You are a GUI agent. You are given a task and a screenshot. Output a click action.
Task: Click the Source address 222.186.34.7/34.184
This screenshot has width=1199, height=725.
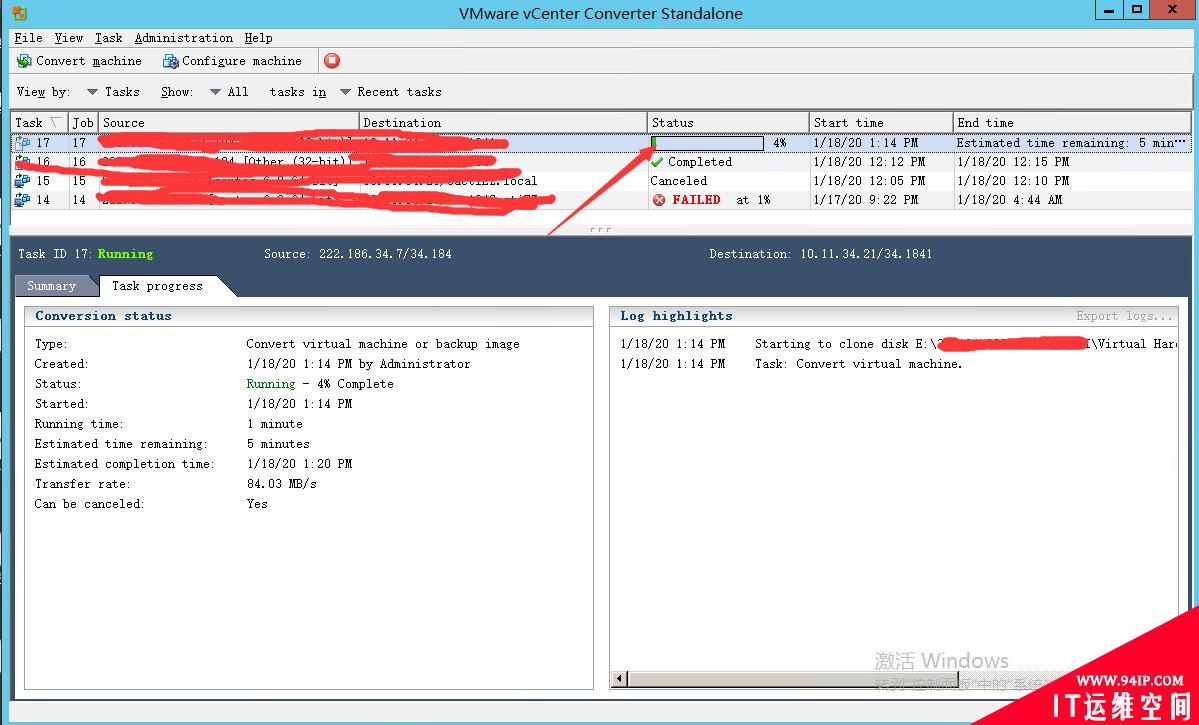pos(385,254)
